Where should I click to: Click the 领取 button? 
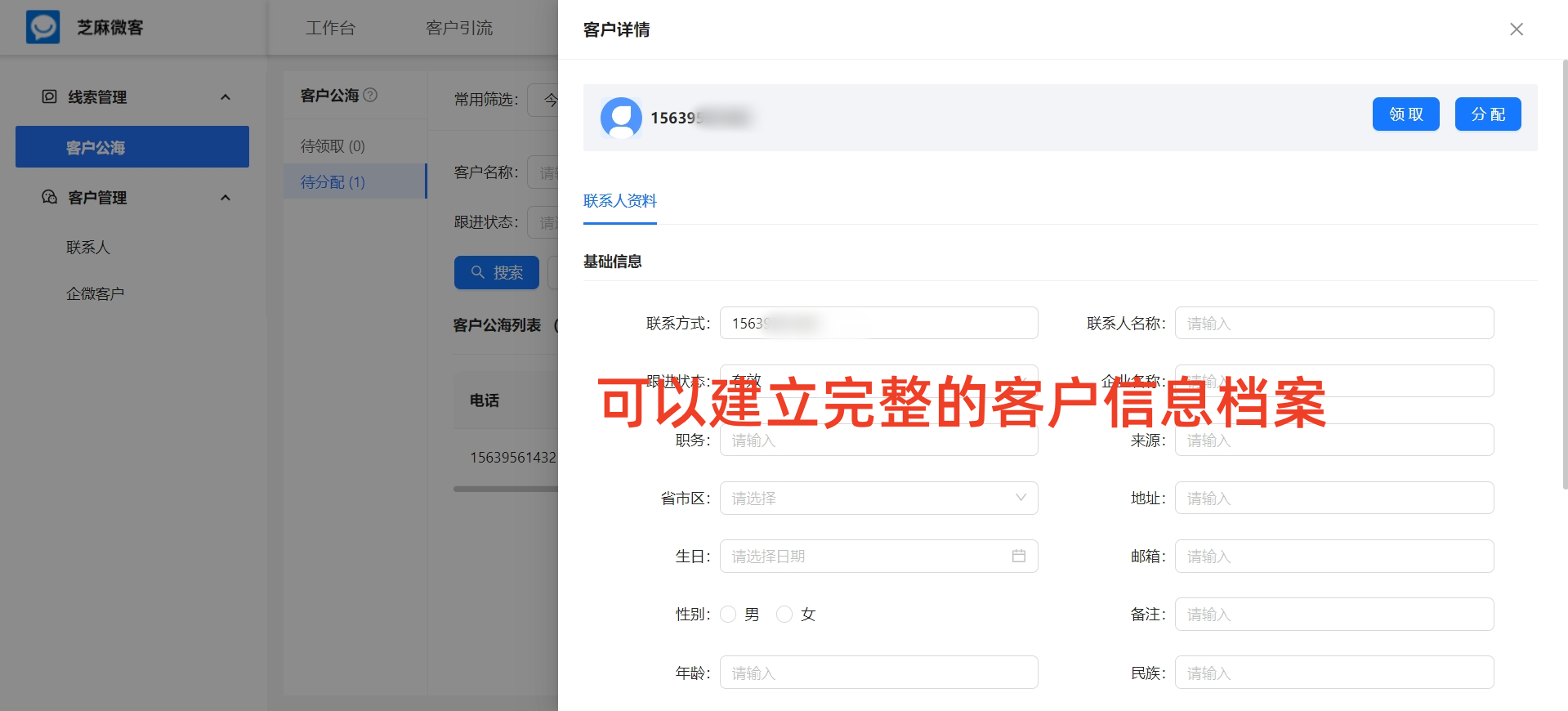1405,114
